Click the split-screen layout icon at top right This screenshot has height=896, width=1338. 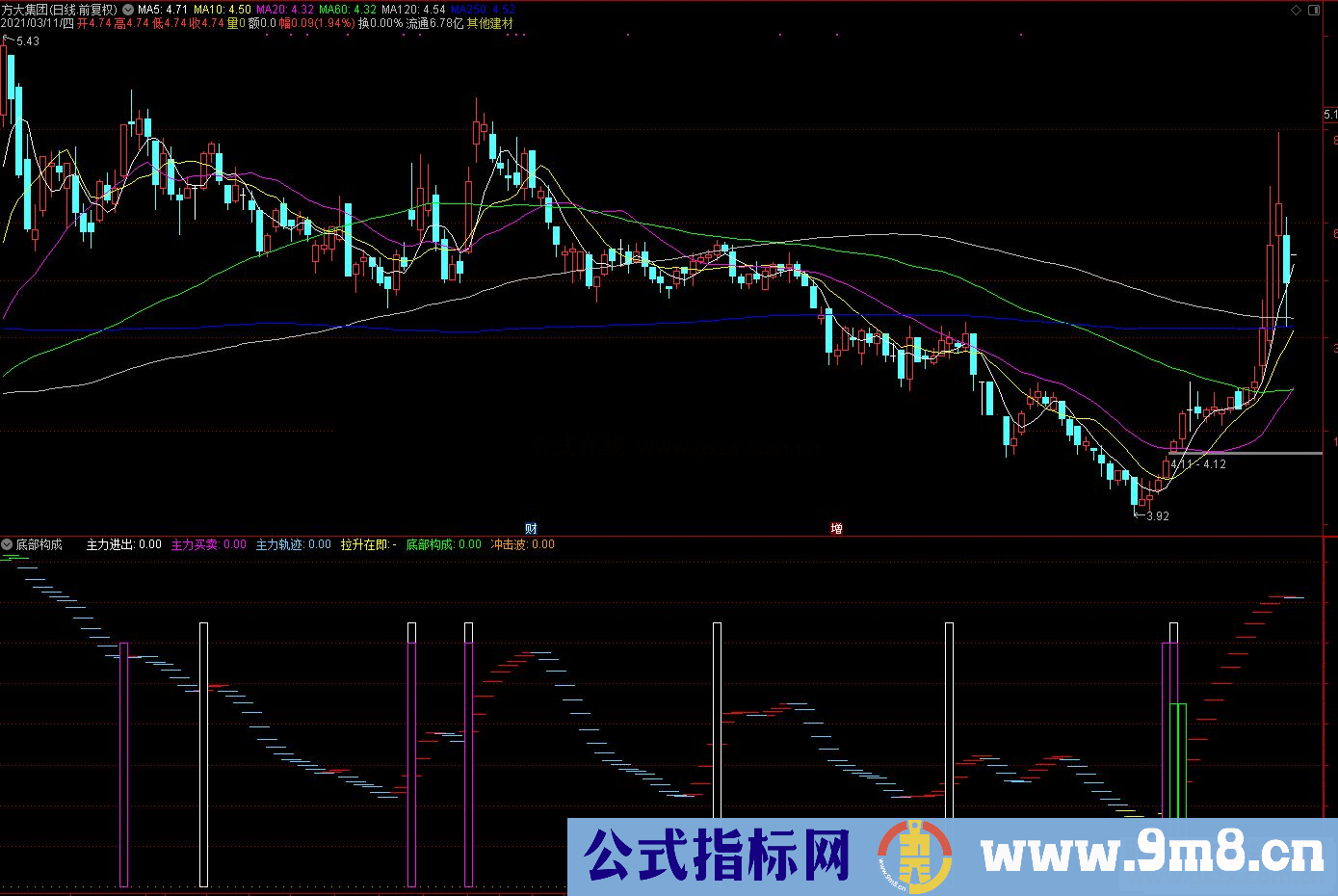click(x=1314, y=10)
